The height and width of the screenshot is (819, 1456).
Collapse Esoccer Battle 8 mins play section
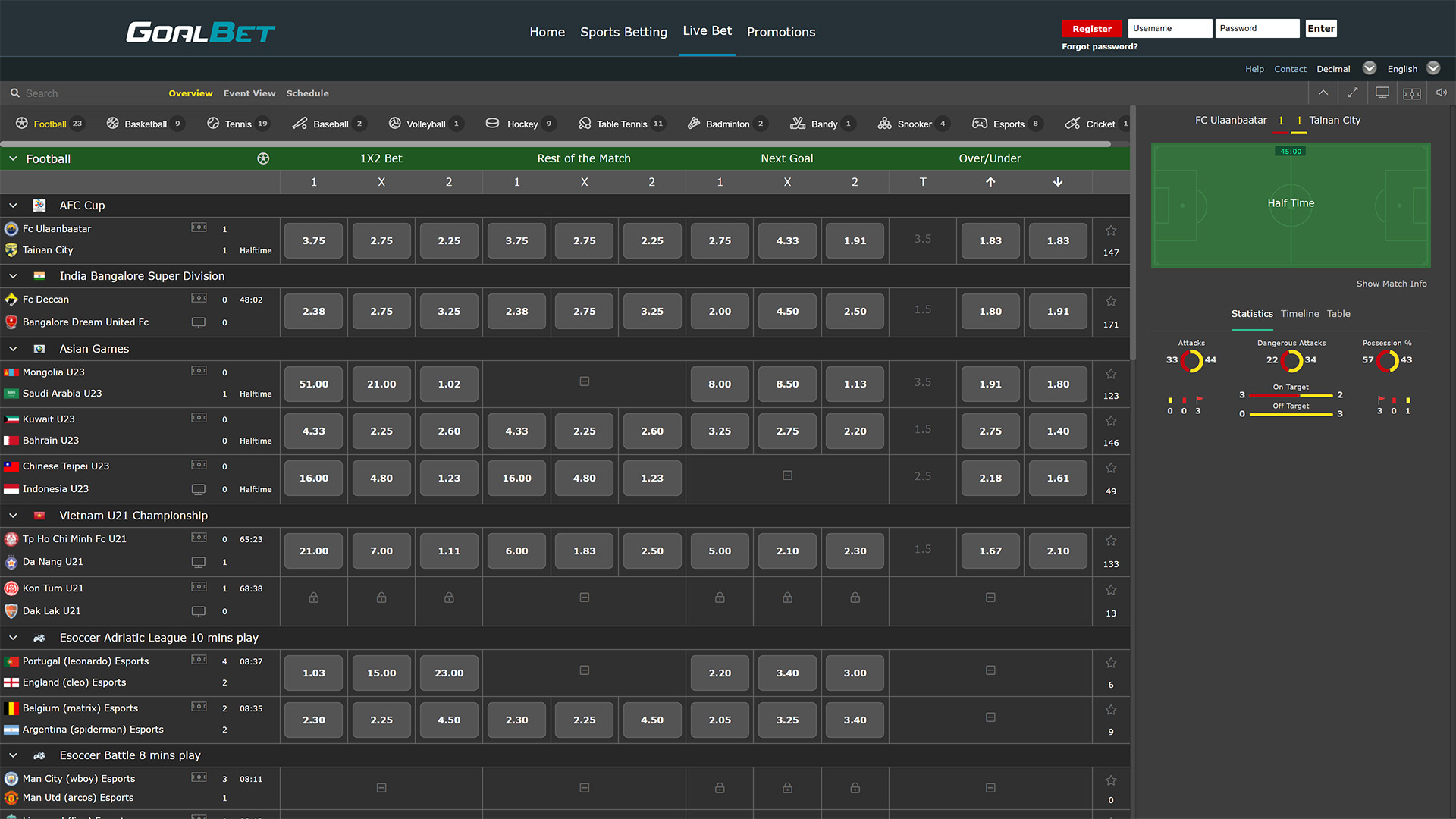(13, 755)
